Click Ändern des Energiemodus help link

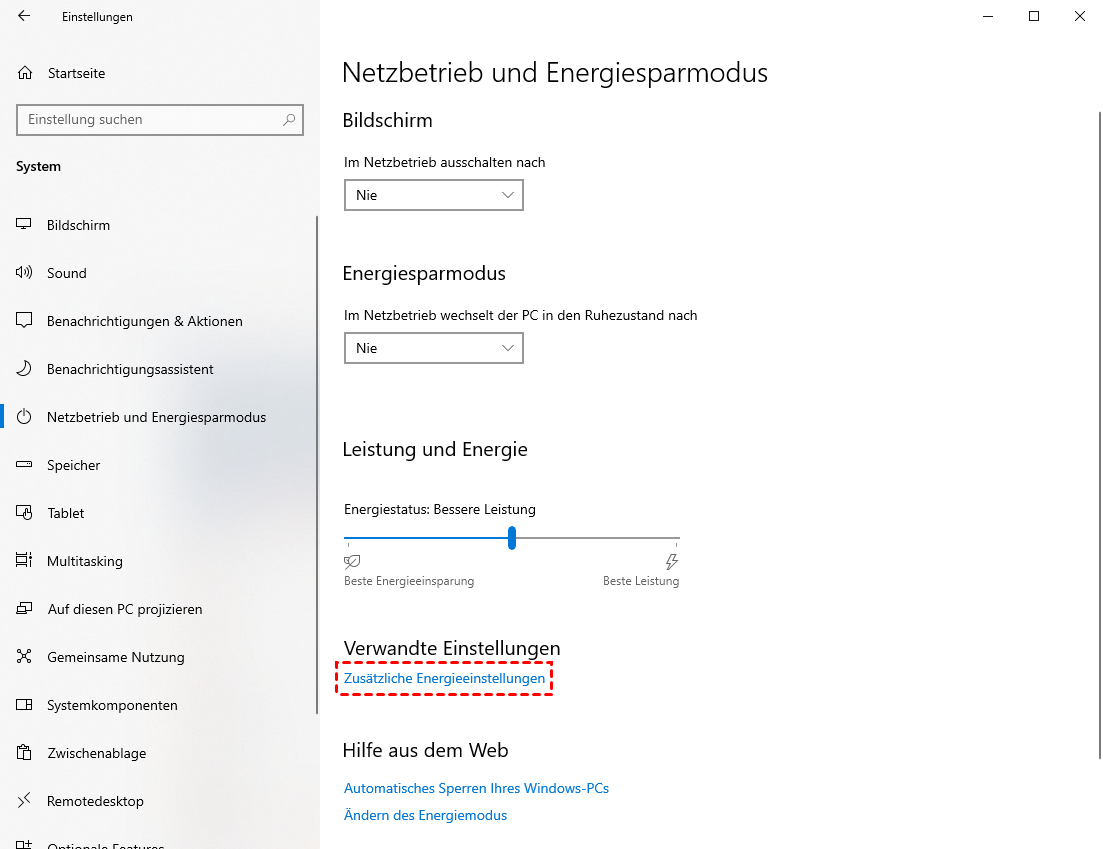tap(425, 815)
